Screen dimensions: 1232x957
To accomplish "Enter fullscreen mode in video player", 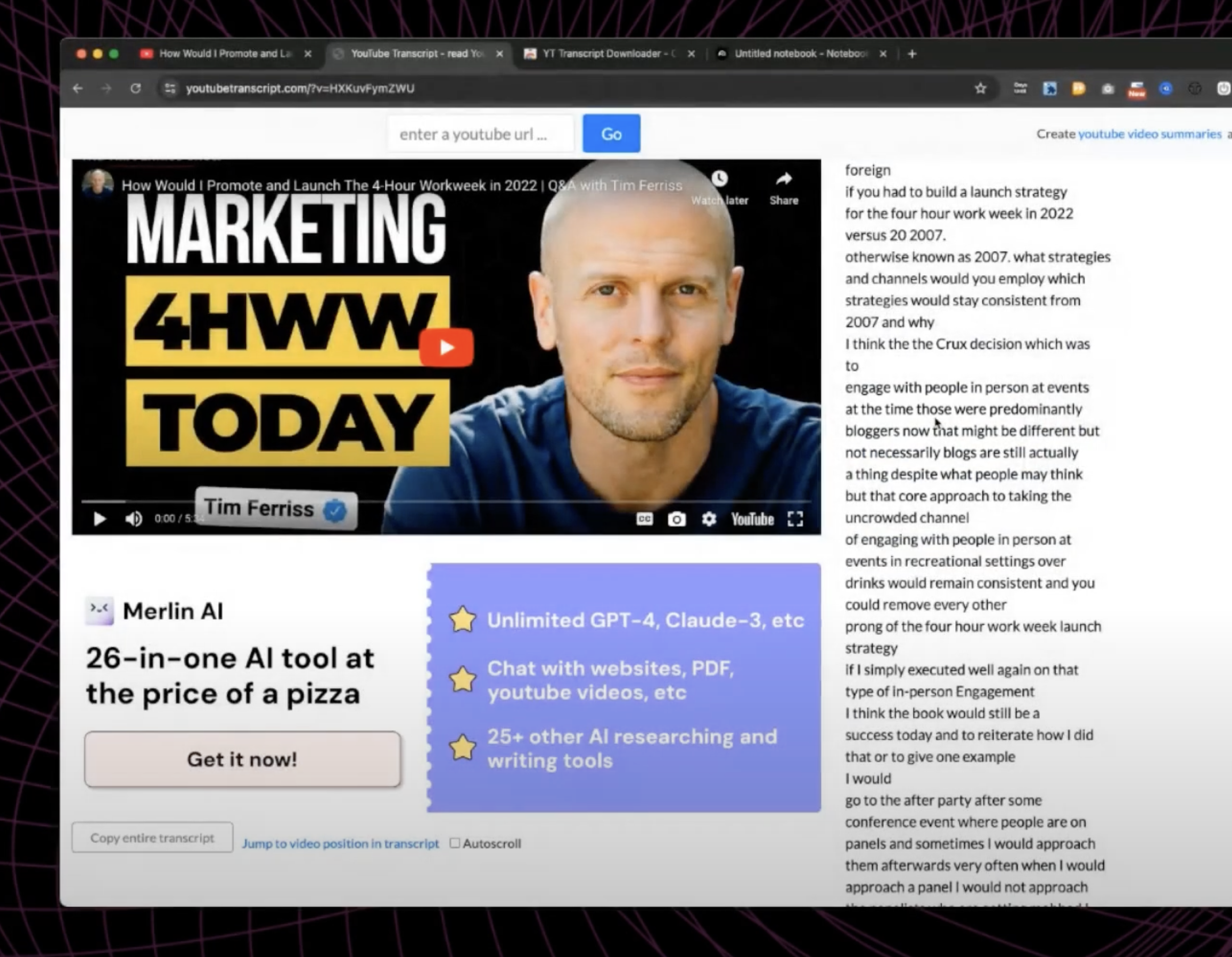I will click(795, 519).
